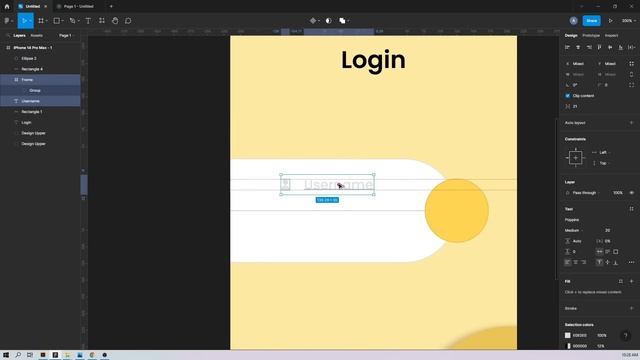Screen dimensions: 640x360
Task: Click the Mask icon in the toolbar
Action: coord(329,21)
